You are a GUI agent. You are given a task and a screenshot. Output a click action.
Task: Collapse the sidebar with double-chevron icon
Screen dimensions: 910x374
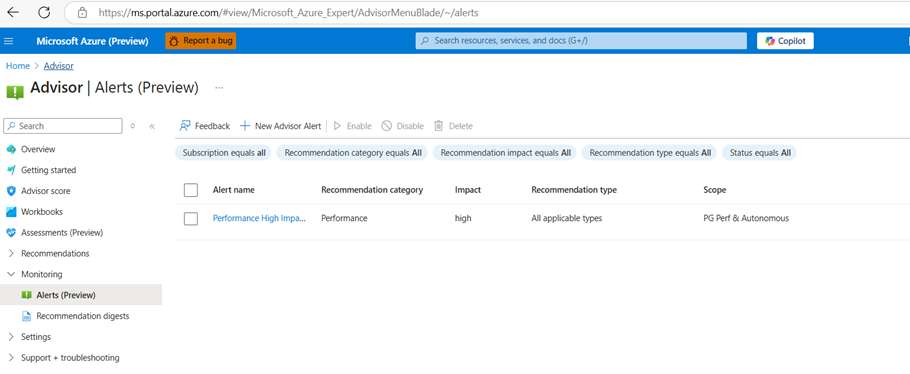click(x=152, y=126)
